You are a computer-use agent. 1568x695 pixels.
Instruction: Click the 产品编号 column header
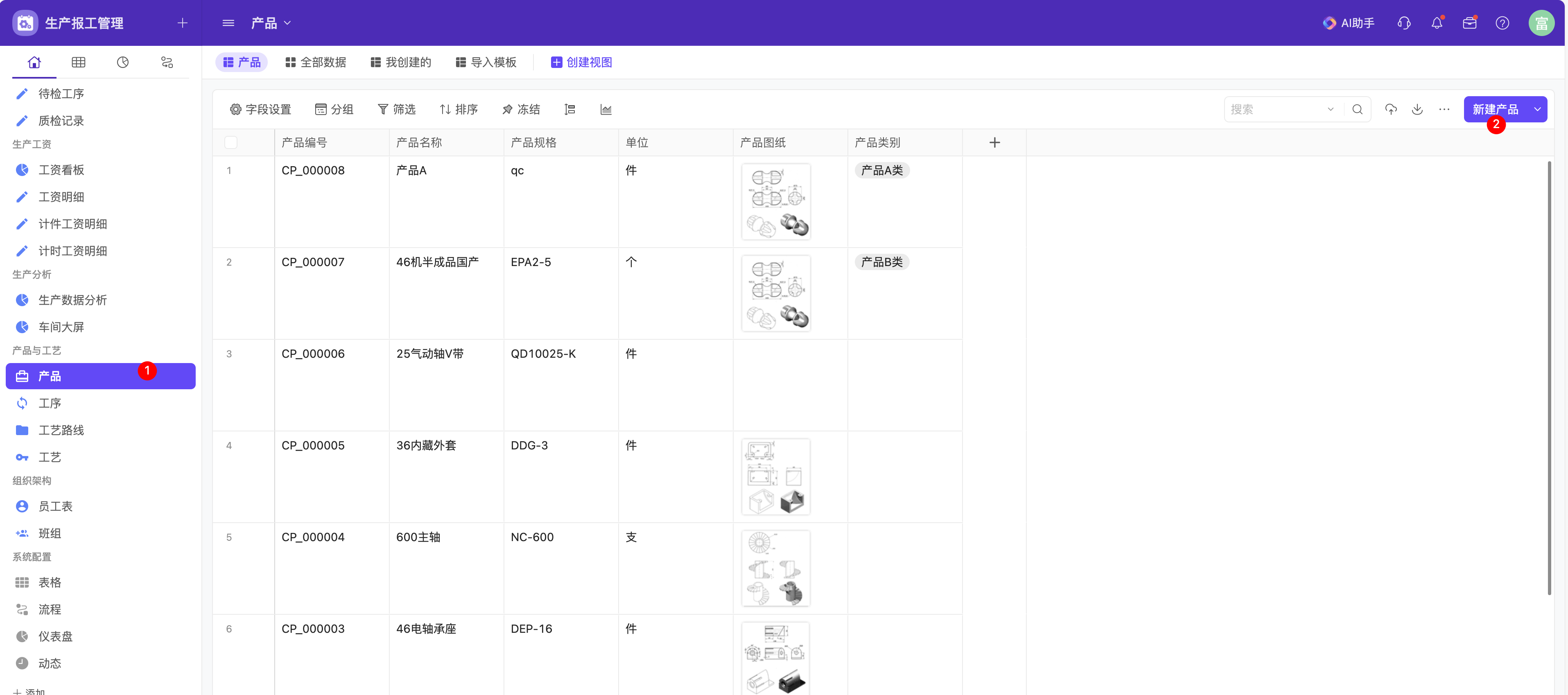332,142
